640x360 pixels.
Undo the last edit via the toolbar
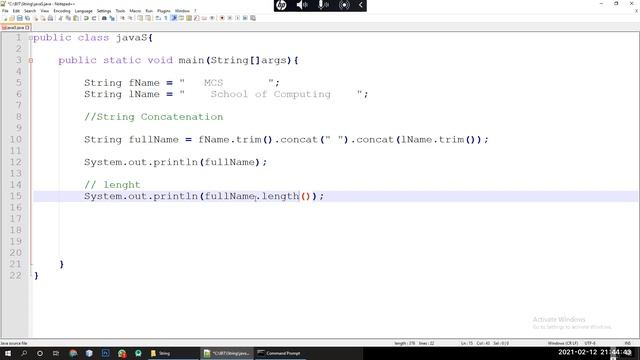tap(86, 18)
